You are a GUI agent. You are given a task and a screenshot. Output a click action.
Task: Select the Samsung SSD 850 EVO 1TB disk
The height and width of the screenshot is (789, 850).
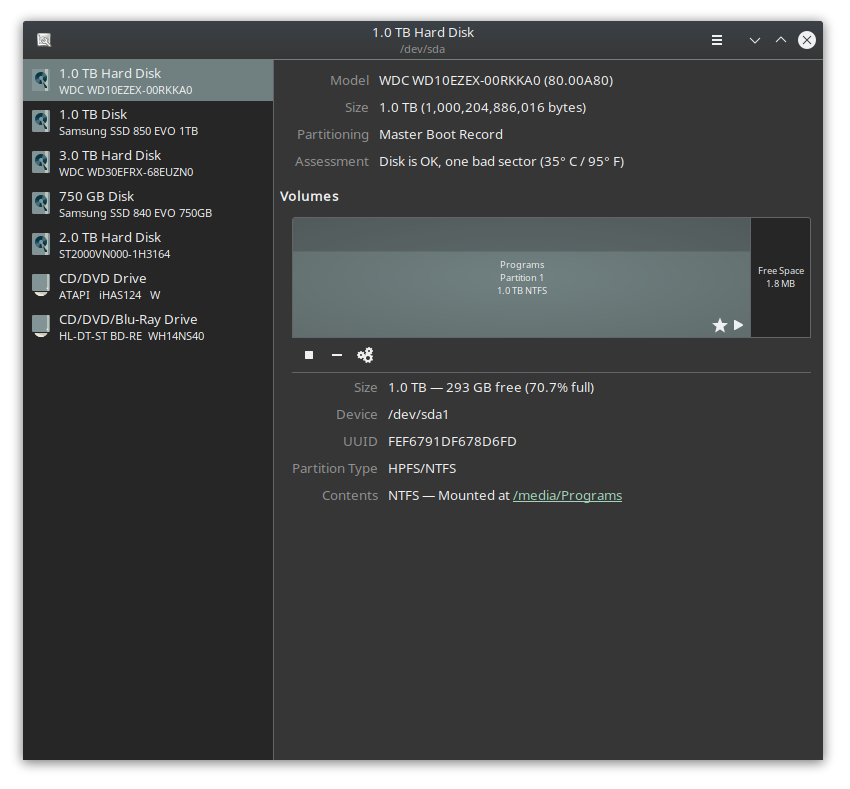coord(148,122)
